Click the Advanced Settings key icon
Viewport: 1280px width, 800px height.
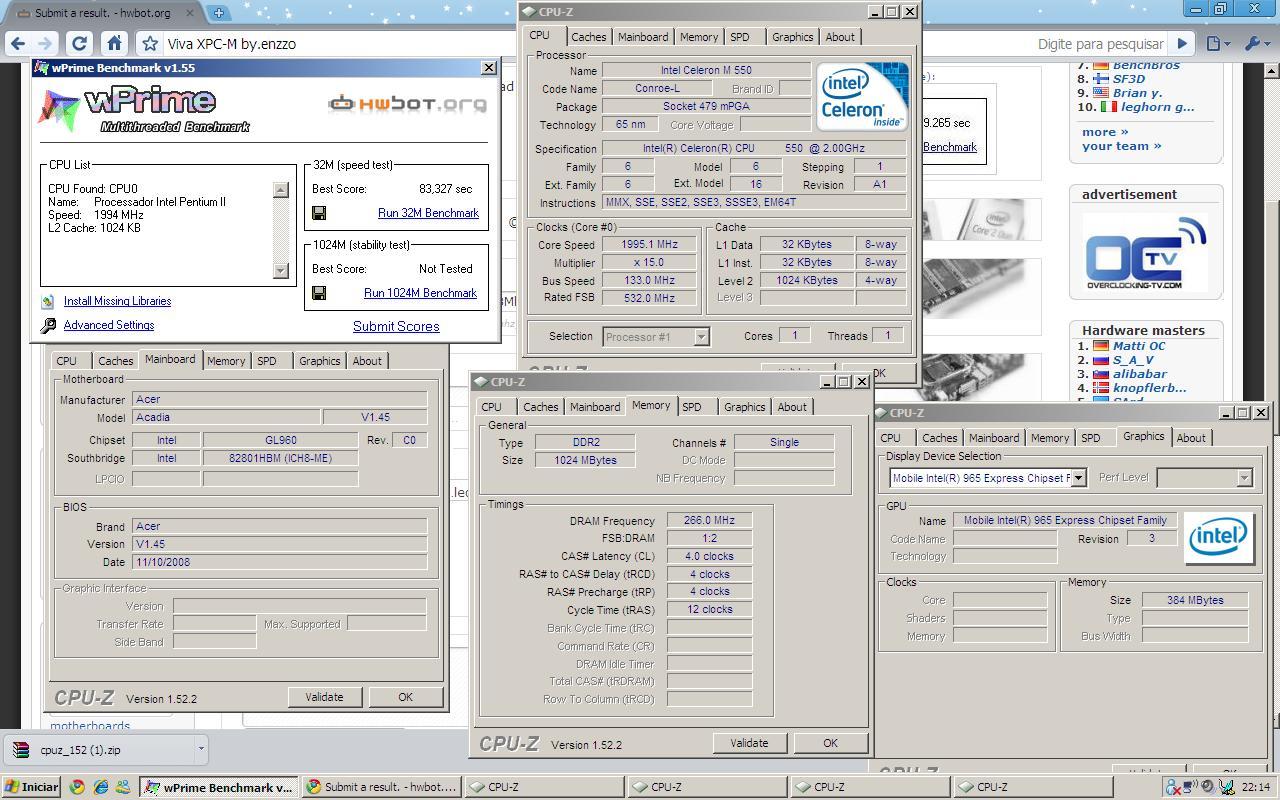tap(48, 325)
